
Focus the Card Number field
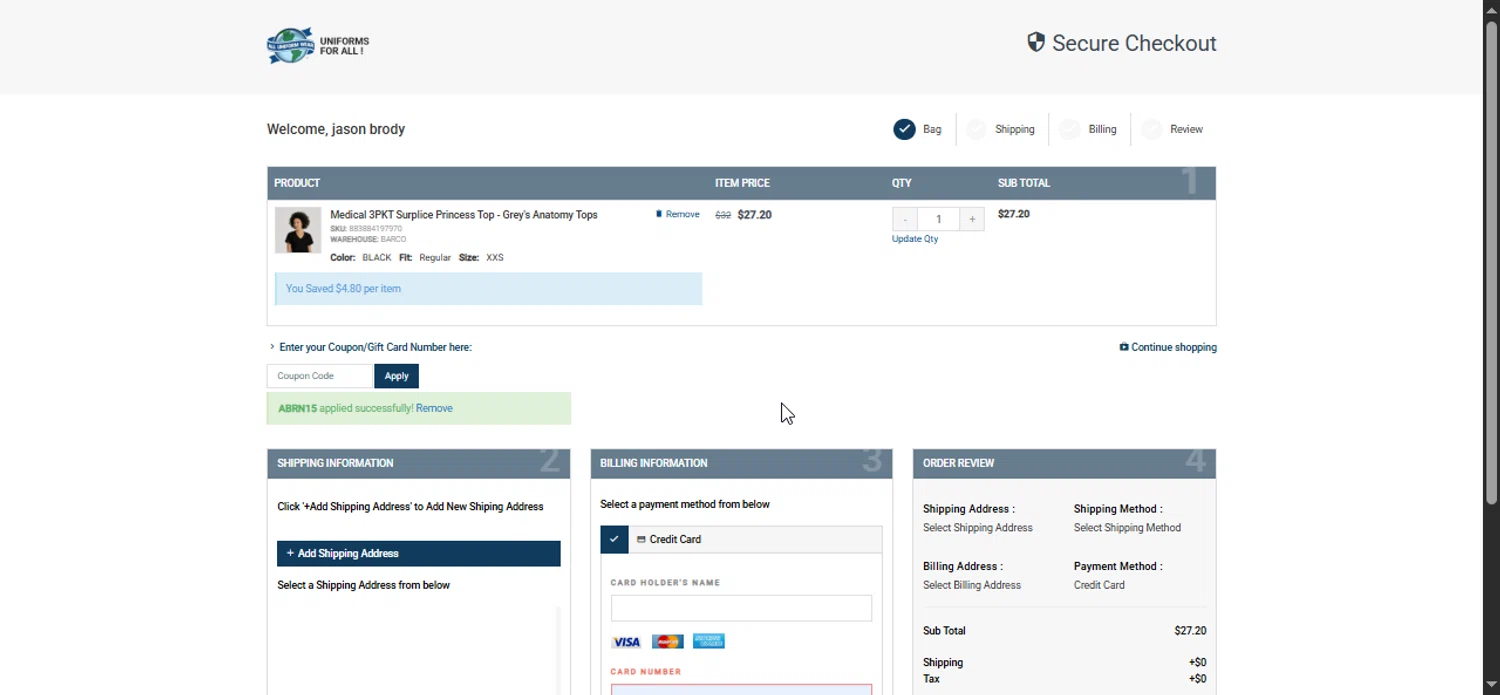741,689
